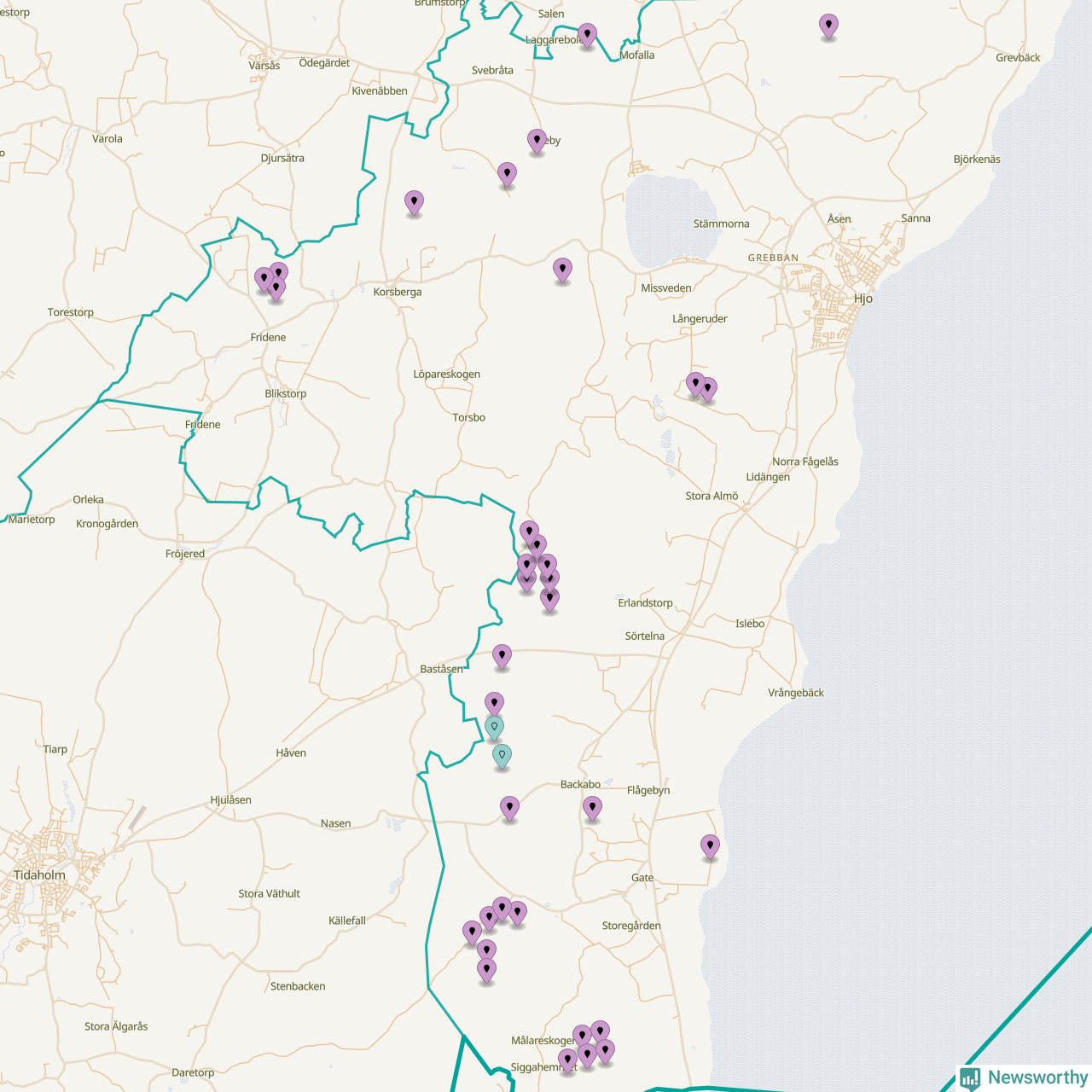The width and height of the screenshot is (1092, 1092).
Task: Click the Hjo town label
Action: click(x=863, y=299)
